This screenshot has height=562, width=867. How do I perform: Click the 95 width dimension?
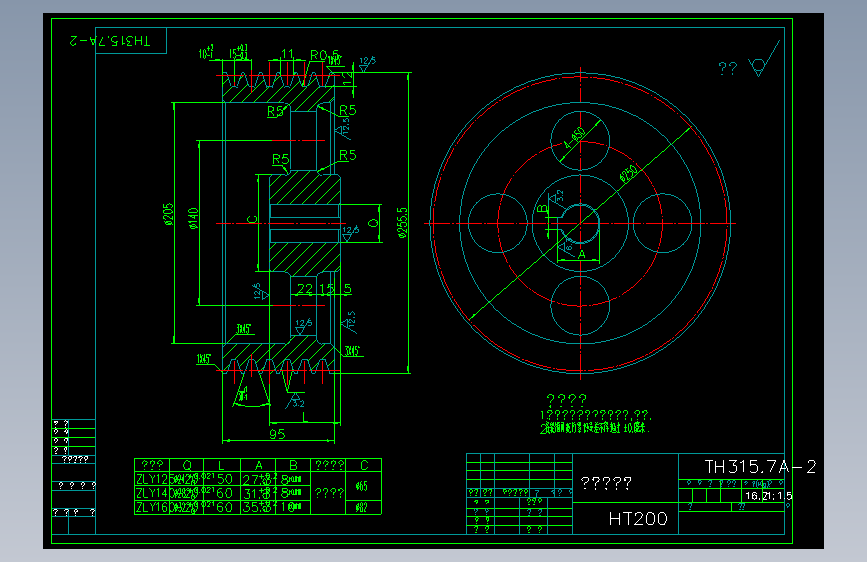tap(277, 434)
